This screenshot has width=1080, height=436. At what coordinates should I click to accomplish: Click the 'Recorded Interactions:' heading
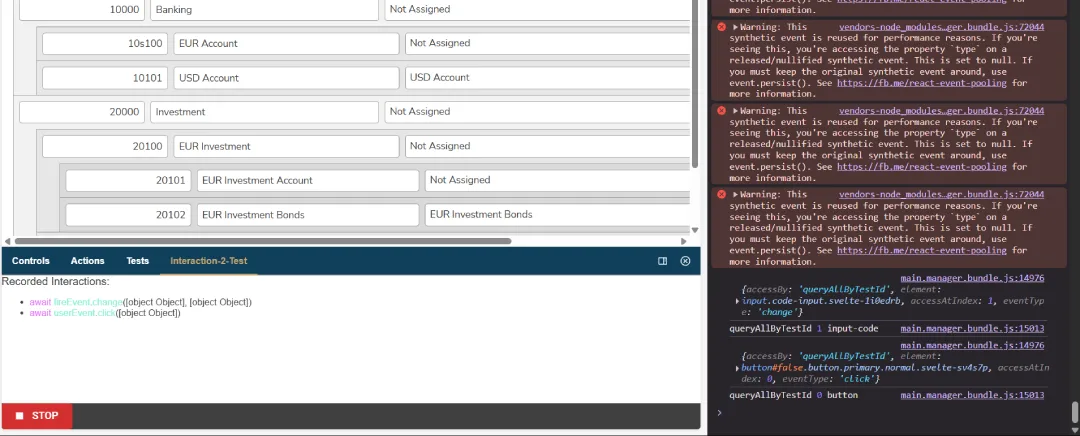(x=56, y=282)
